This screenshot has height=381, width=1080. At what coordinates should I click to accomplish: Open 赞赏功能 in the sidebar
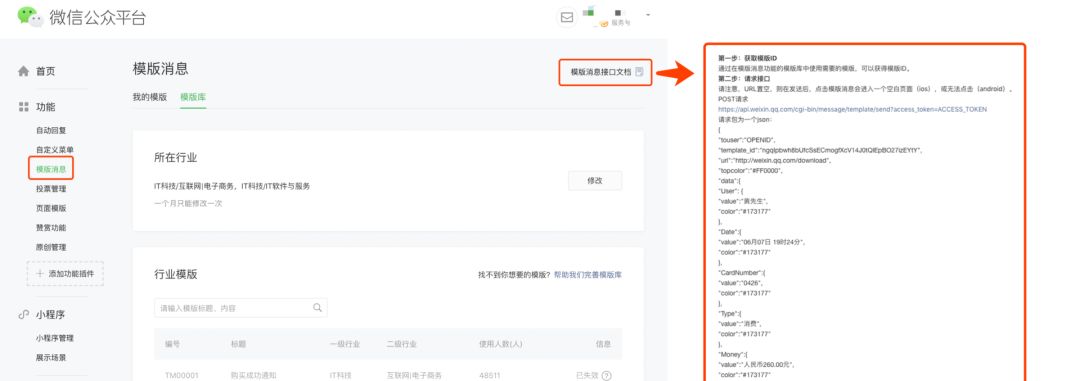(51, 227)
